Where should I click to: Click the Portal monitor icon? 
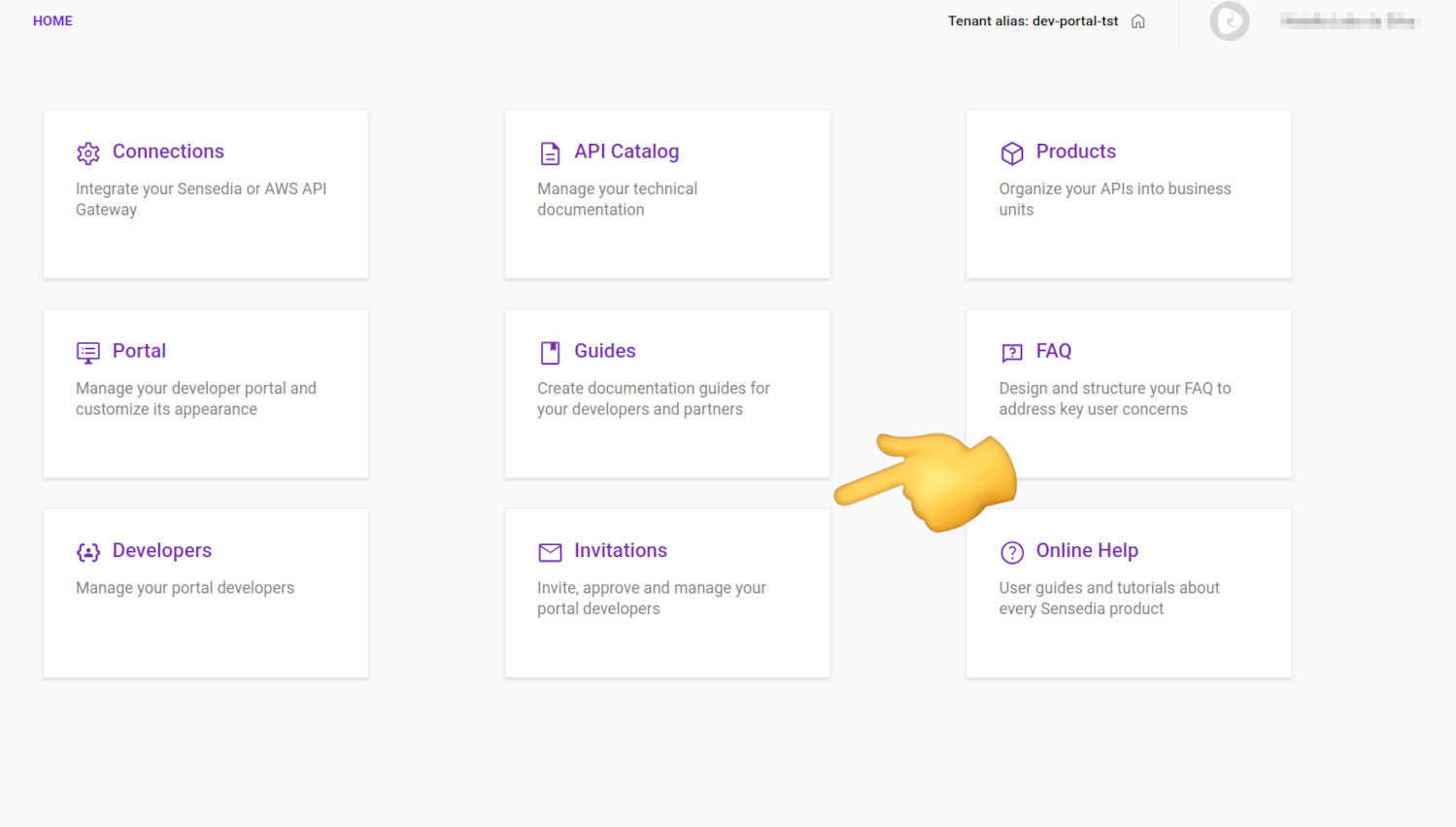pyautogui.click(x=88, y=353)
